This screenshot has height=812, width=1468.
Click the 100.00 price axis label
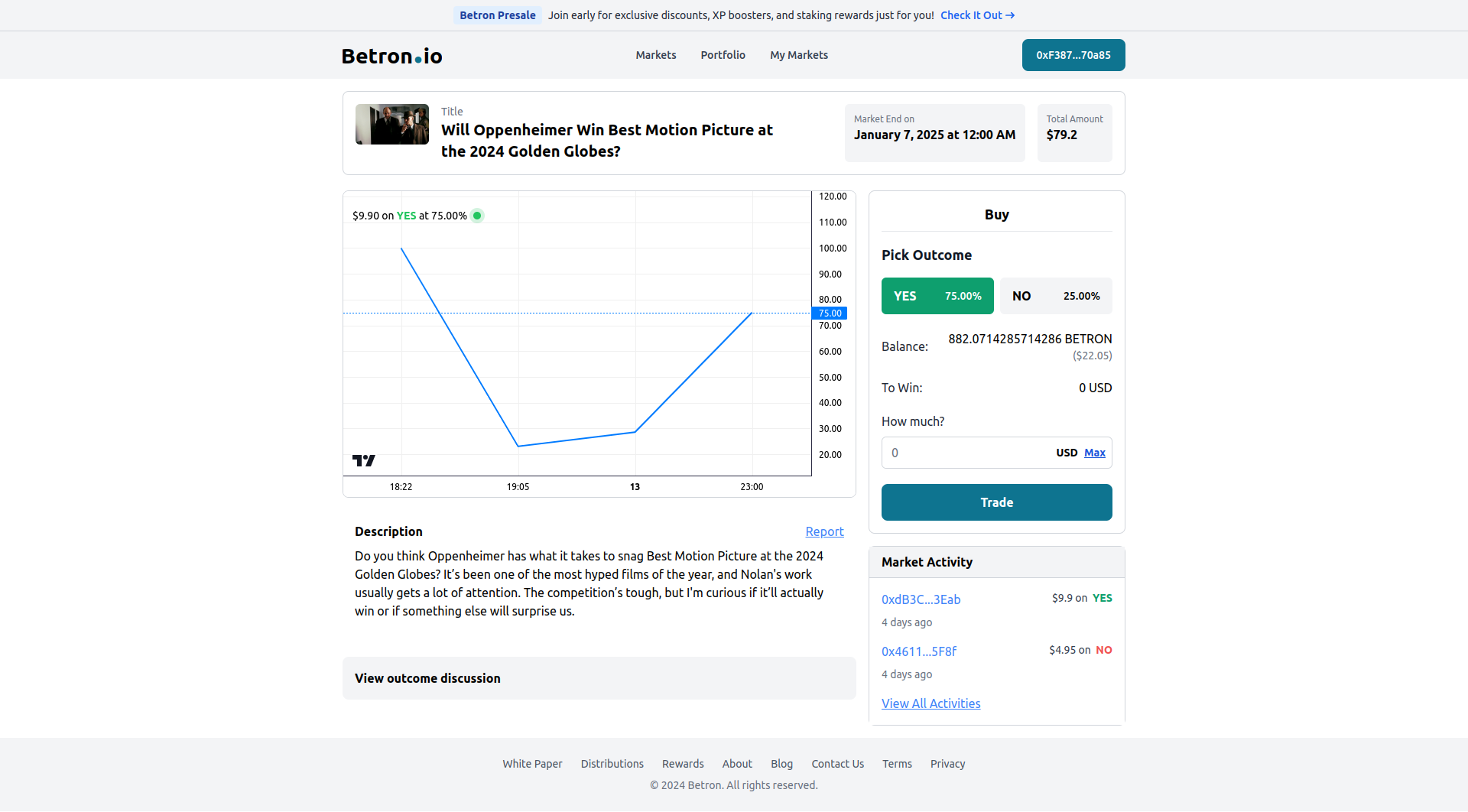833,248
